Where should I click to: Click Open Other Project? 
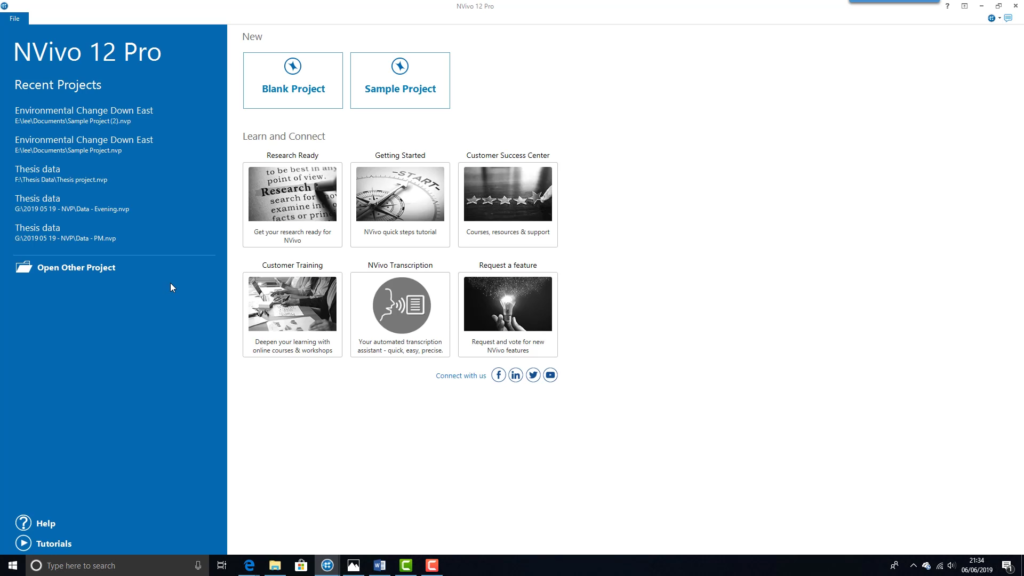point(65,267)
